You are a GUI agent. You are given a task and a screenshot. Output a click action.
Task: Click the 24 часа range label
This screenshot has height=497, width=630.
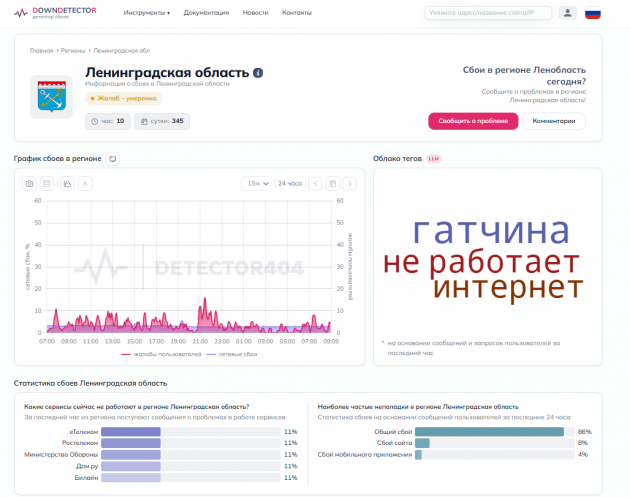(x=290, y=184)
